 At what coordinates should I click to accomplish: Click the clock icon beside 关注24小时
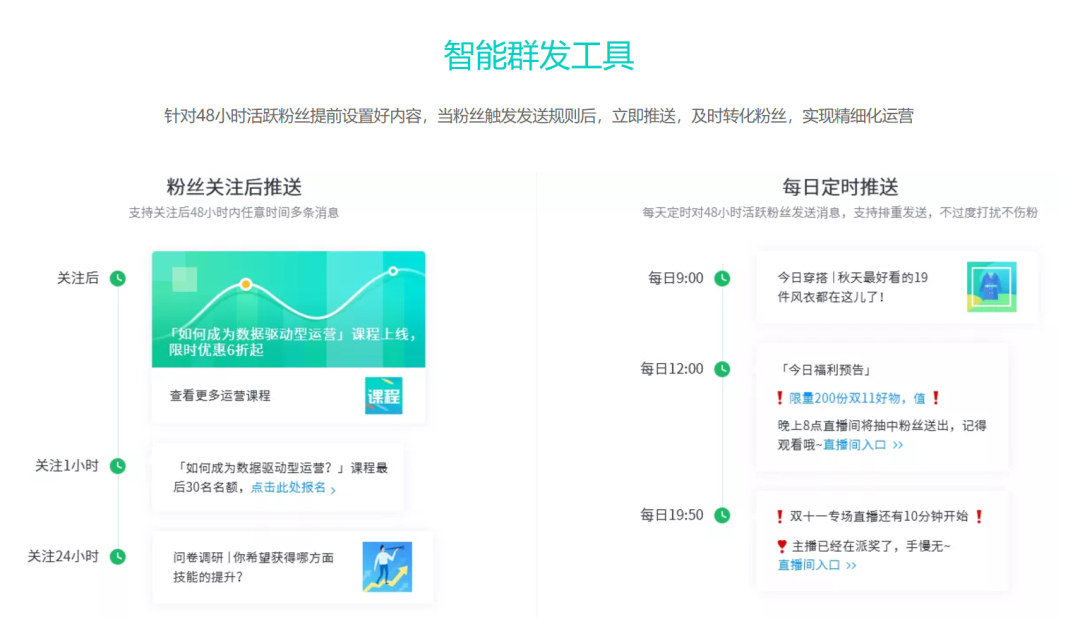click(x=118, y=557)
